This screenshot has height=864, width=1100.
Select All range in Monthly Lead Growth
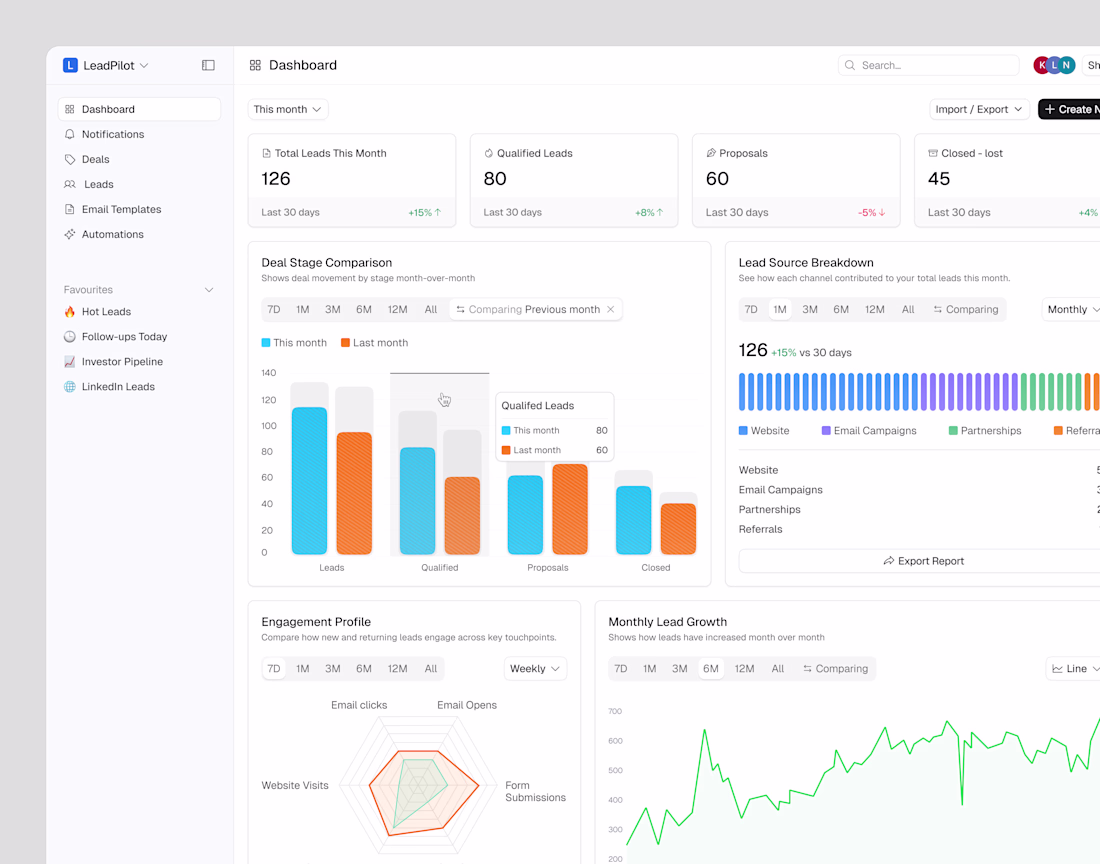777,669
